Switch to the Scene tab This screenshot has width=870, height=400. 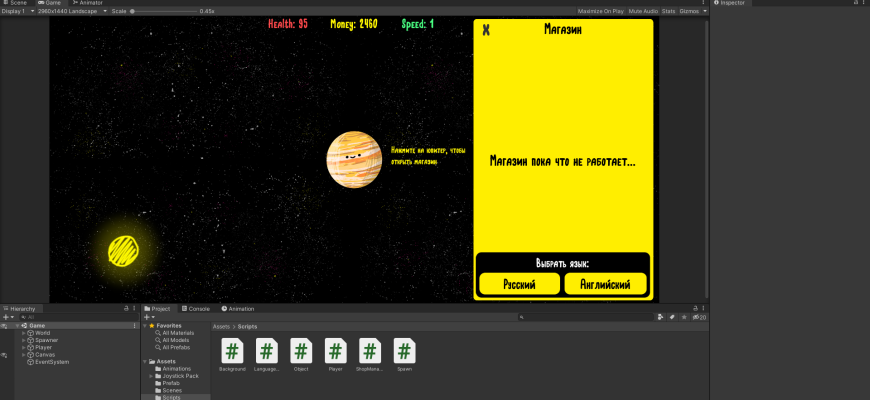[x=17, y=3]
